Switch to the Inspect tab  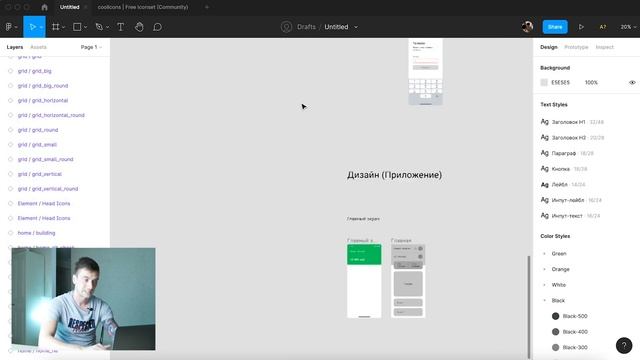[604, 47]
